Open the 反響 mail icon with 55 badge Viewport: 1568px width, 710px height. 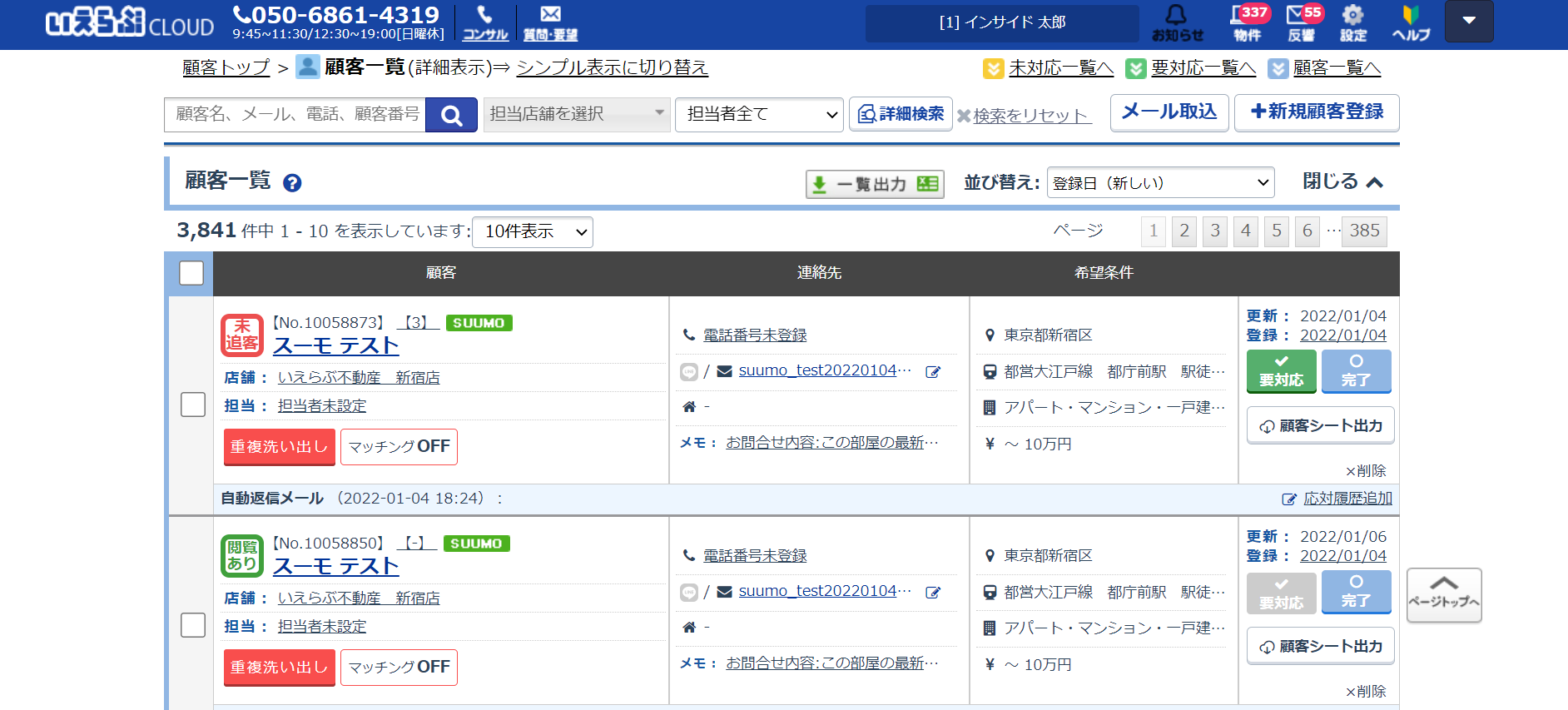1301,22
